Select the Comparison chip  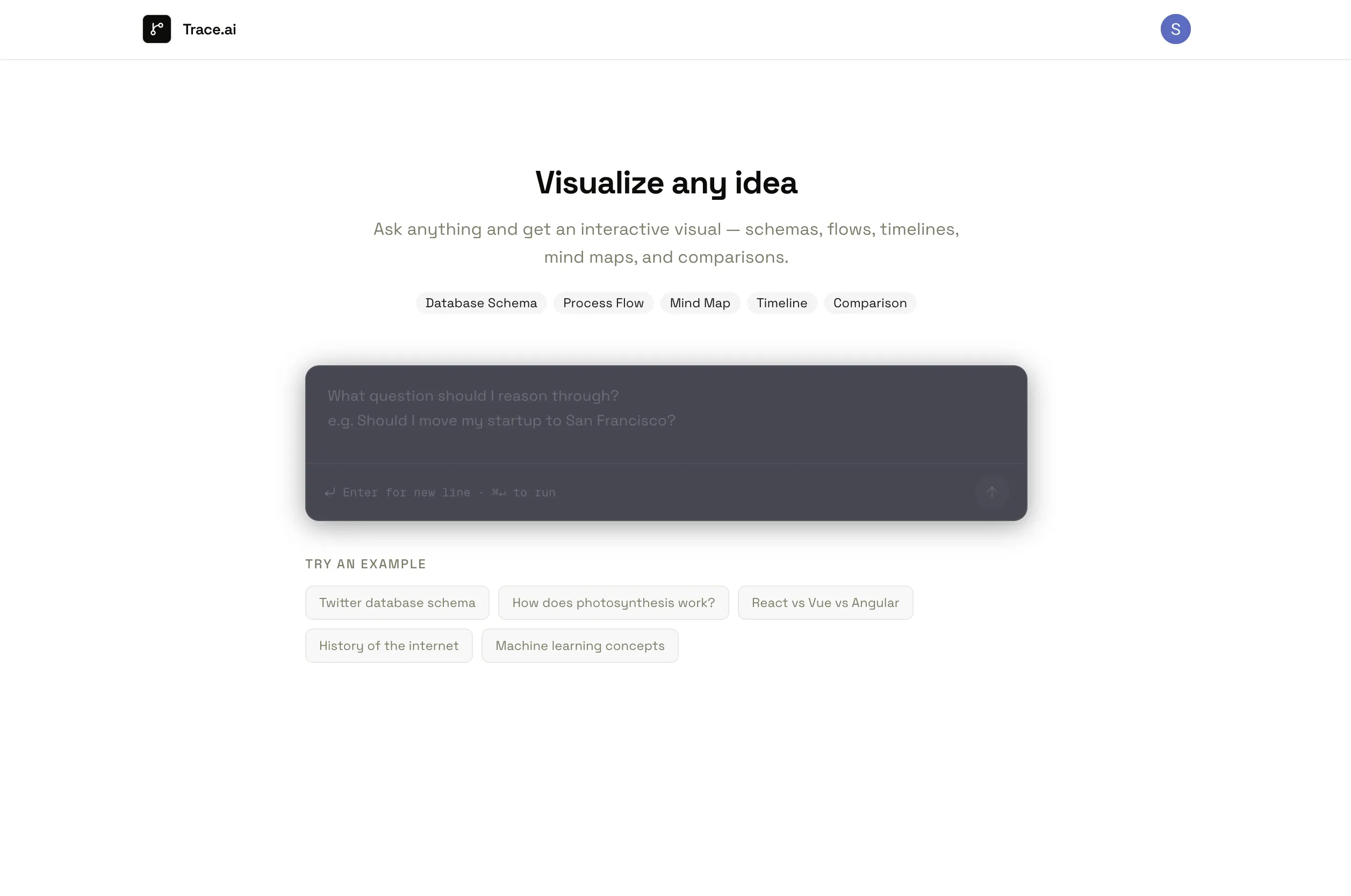coord(869,303)
